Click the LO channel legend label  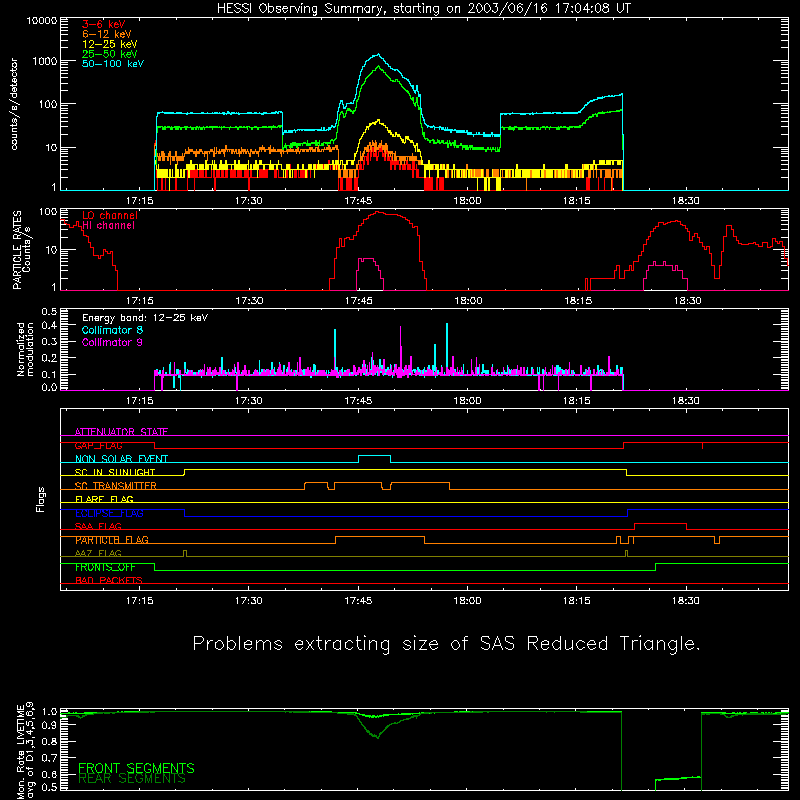(110, 215)
